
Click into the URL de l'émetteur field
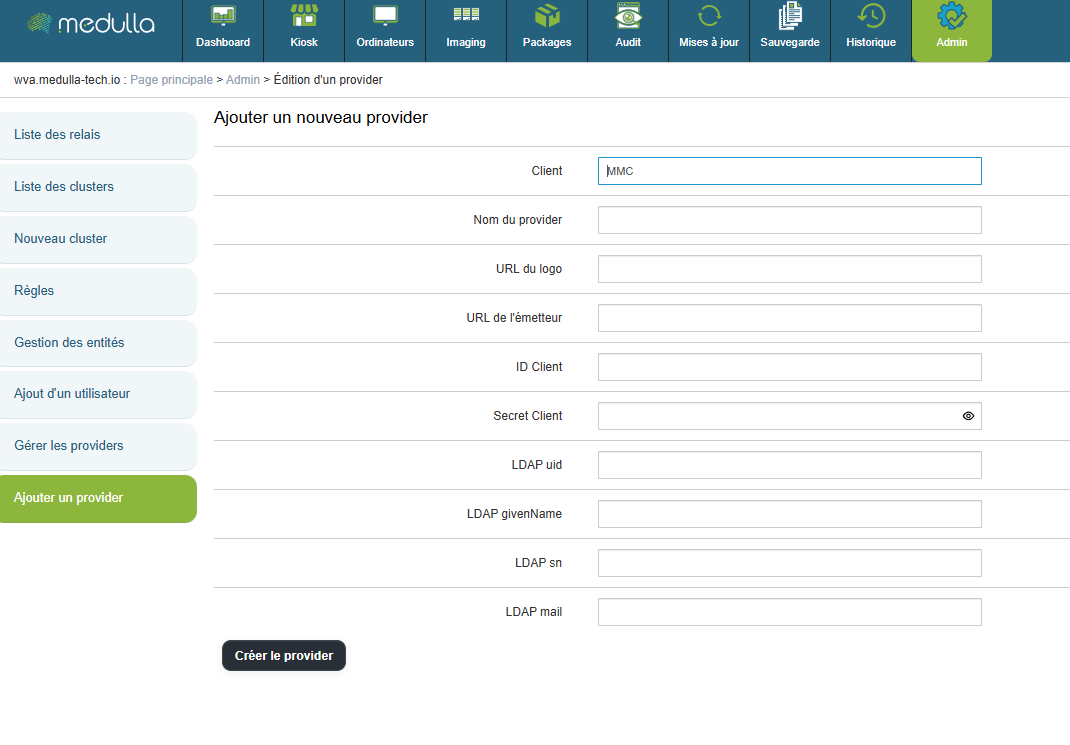[x=789, y=318]
